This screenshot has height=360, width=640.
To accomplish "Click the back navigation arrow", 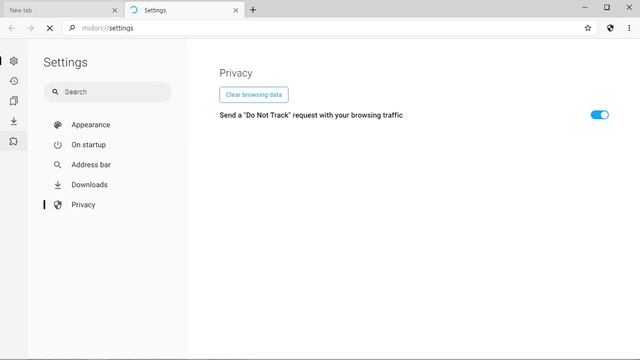I will point(11,28).
